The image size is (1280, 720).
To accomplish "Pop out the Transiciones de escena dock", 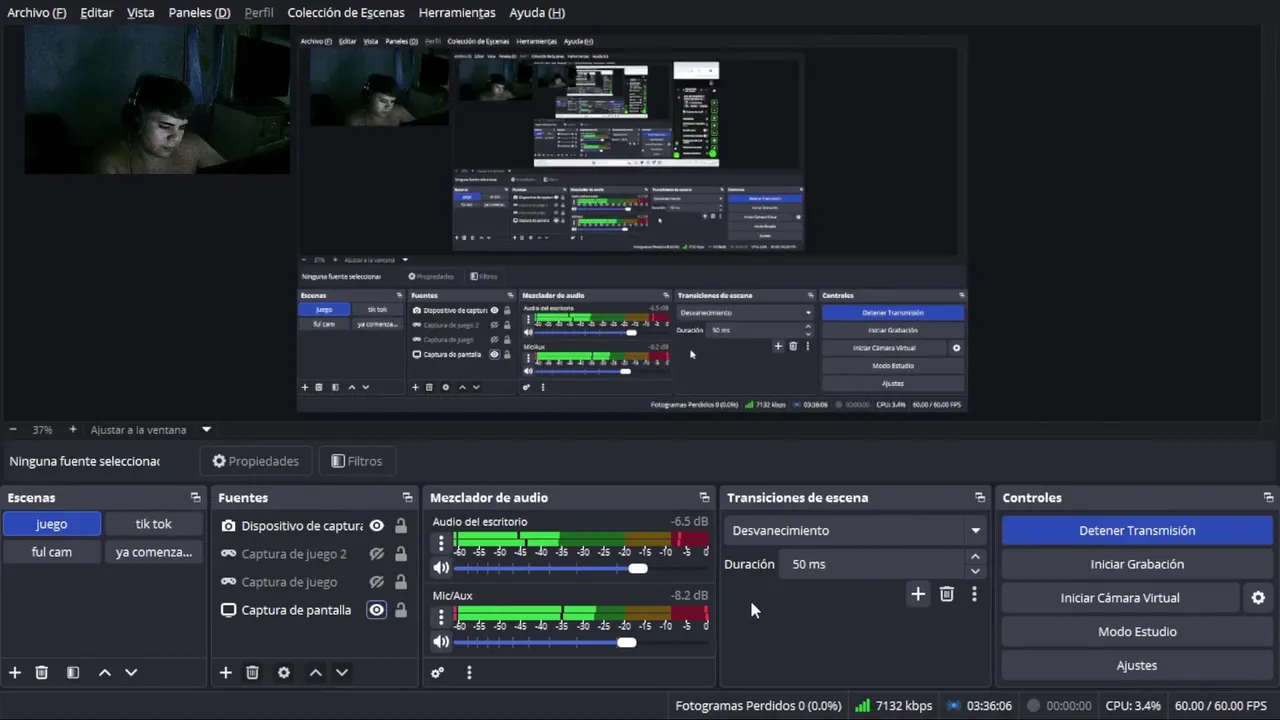I will point(980,498).
